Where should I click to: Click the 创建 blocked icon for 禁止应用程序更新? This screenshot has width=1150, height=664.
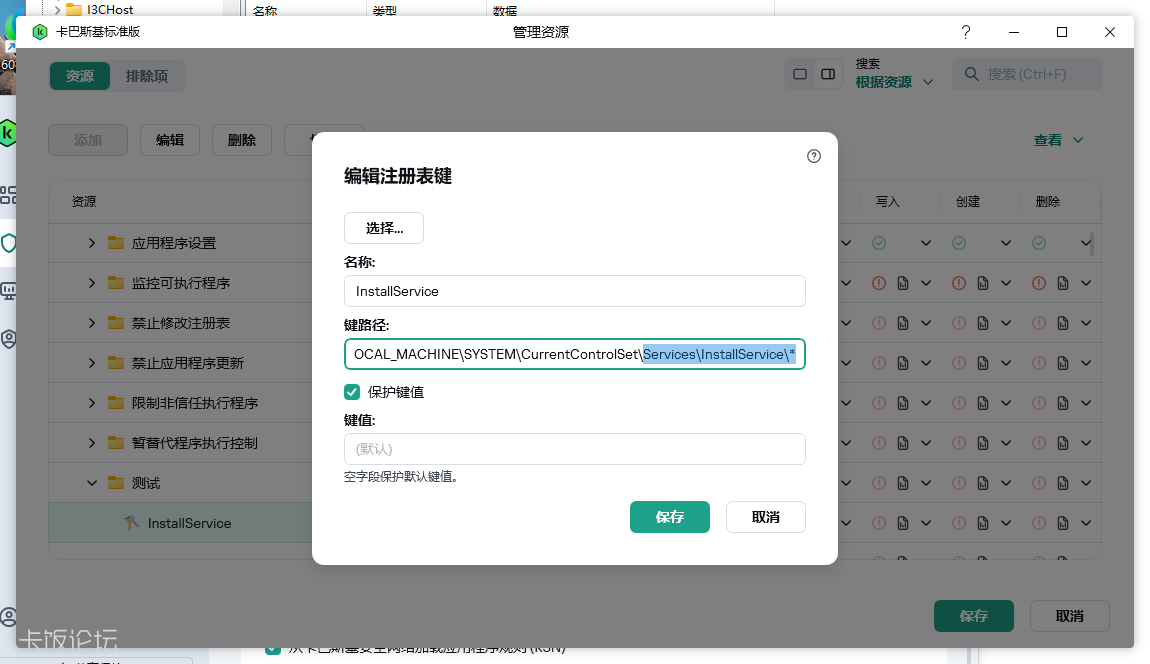click(x=959, y=363)
